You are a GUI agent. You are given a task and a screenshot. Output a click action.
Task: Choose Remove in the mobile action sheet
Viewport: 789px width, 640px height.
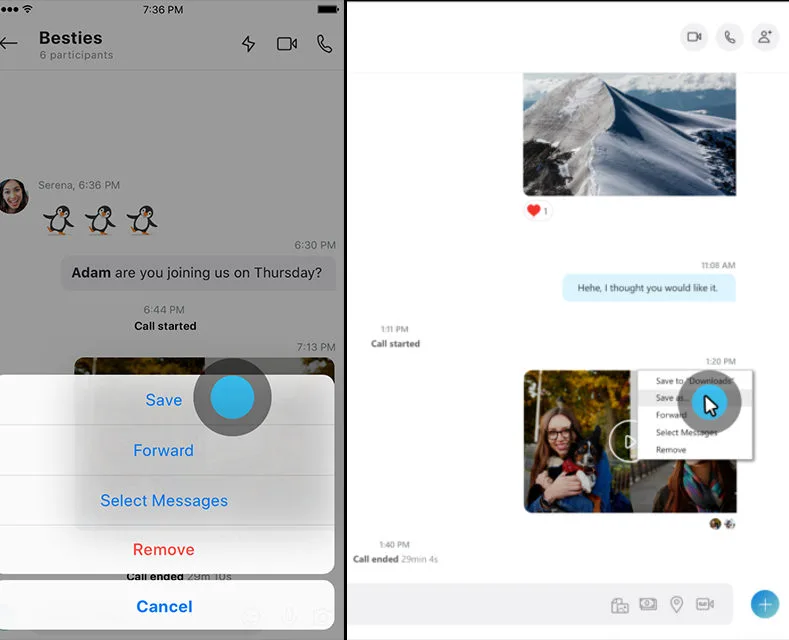point(164,549)
